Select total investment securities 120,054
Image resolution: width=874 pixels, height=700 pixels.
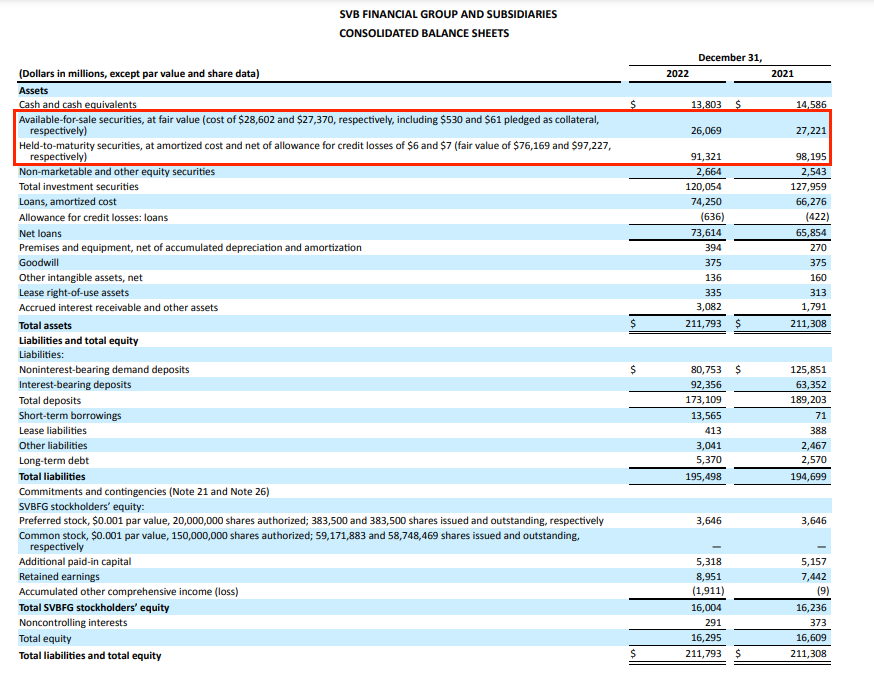[x=703, y=187]
